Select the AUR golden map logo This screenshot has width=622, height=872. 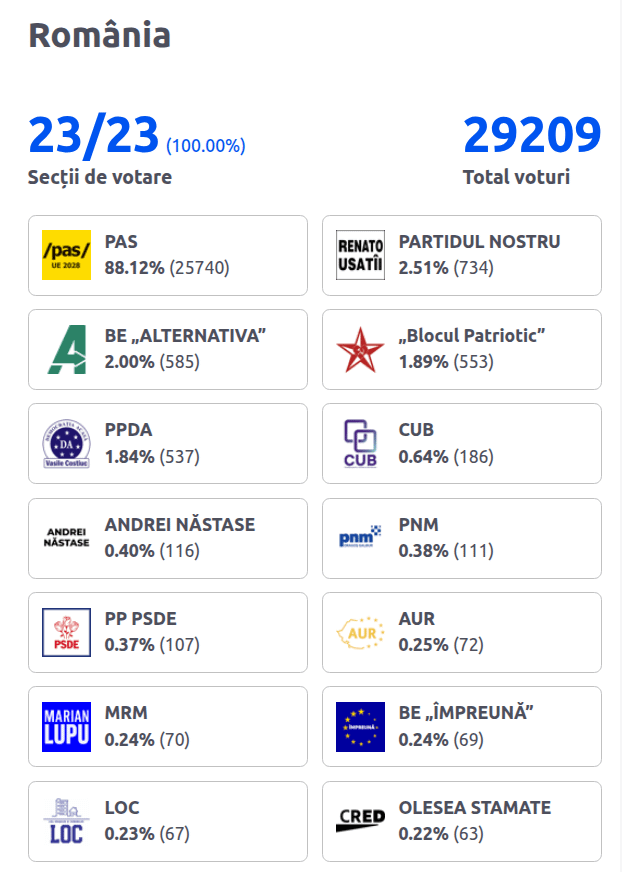pyautogui.click(x=361, y=632)
